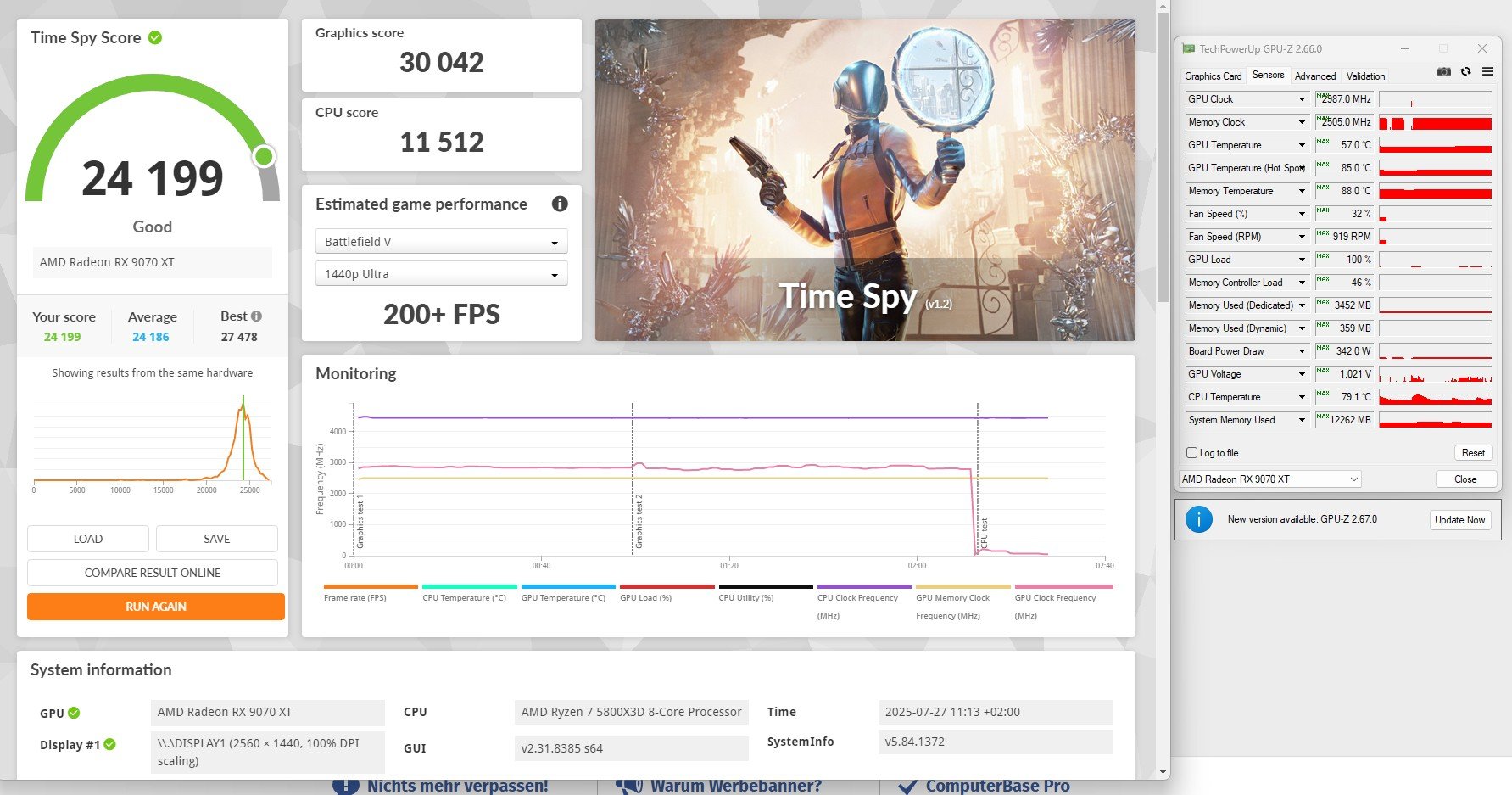Viewport: 1512px width, 795px height.
Task: Toggle the GPU Memory Clock Frequency legend item
Action: (962, 602)
